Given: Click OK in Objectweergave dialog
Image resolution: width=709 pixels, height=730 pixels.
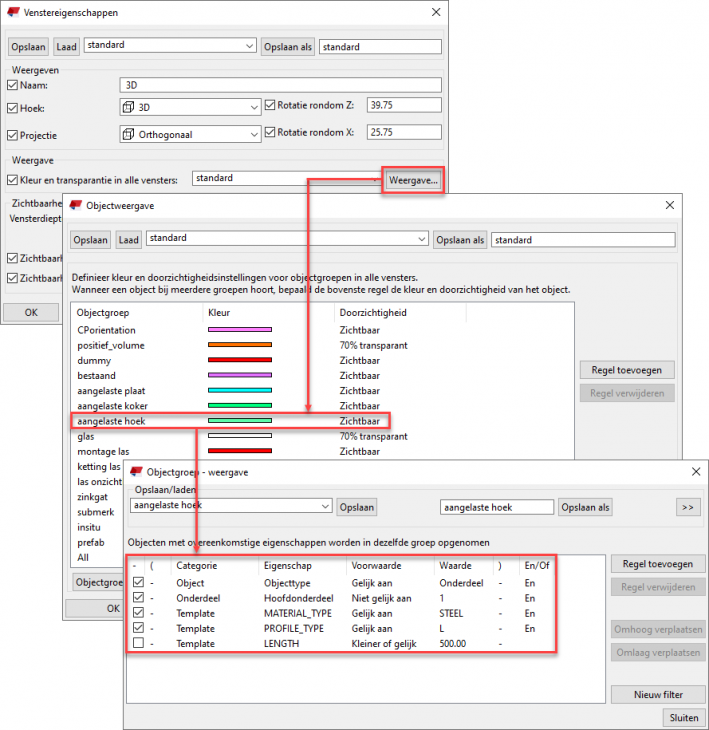Looking at the screenshot, I should [113, 608].
